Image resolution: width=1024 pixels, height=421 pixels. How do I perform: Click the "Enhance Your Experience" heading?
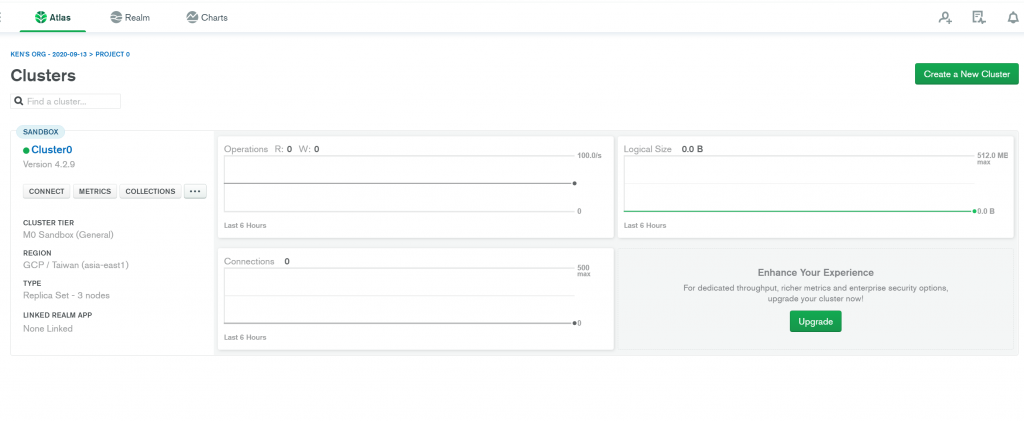(816, 272)
